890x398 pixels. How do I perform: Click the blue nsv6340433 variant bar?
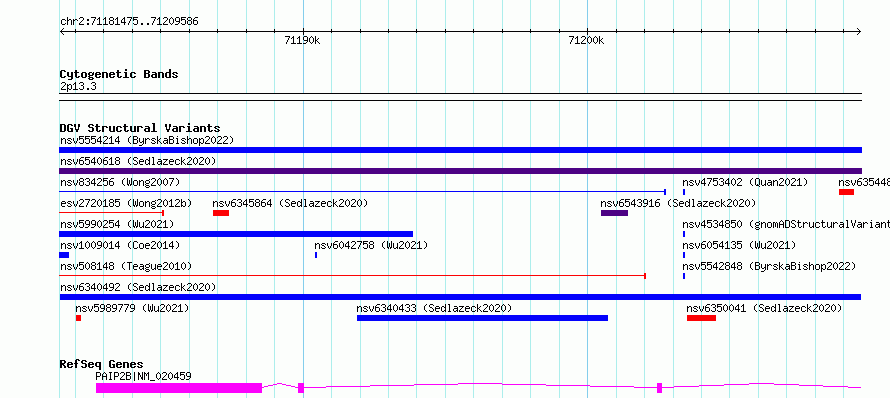[482, 318]
